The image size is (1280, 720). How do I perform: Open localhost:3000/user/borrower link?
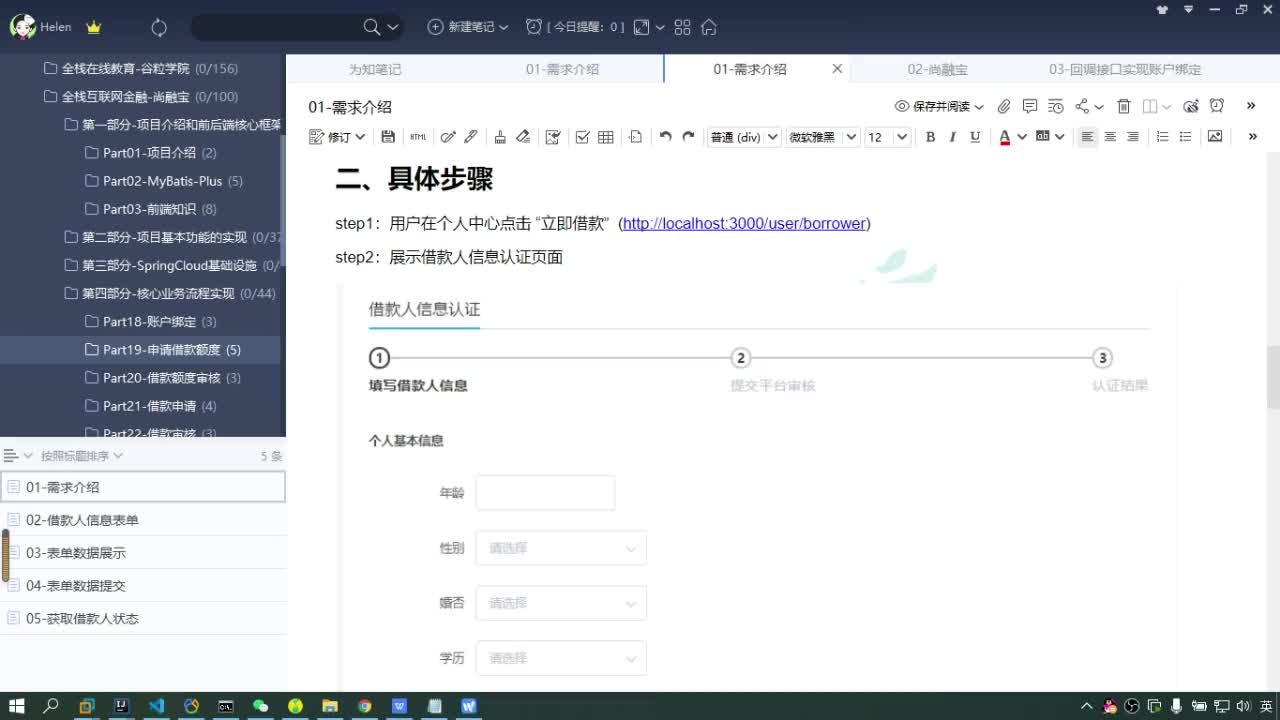744,224
